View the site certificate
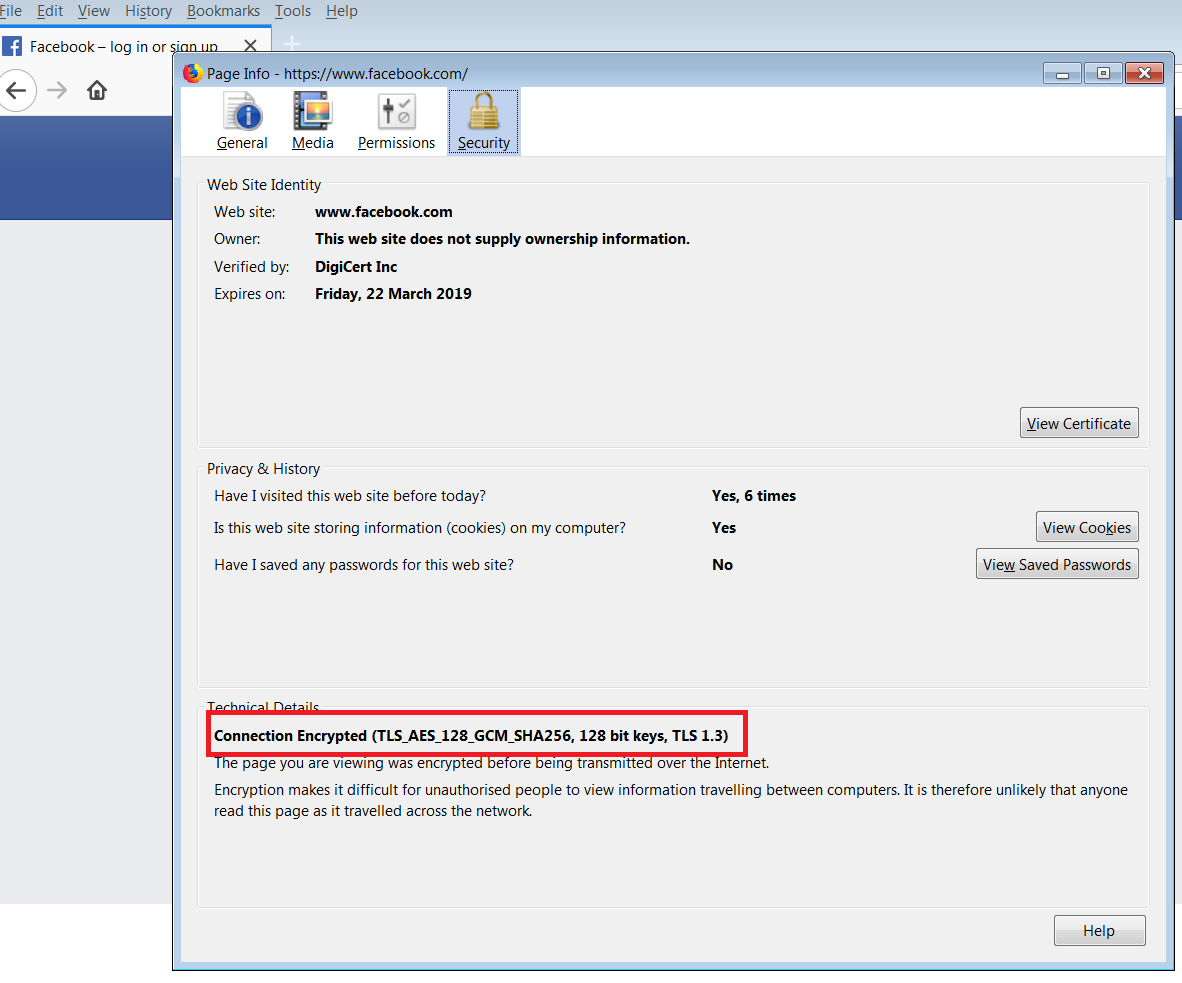Screen dimensions: 1182x983 pos(1078,423)
